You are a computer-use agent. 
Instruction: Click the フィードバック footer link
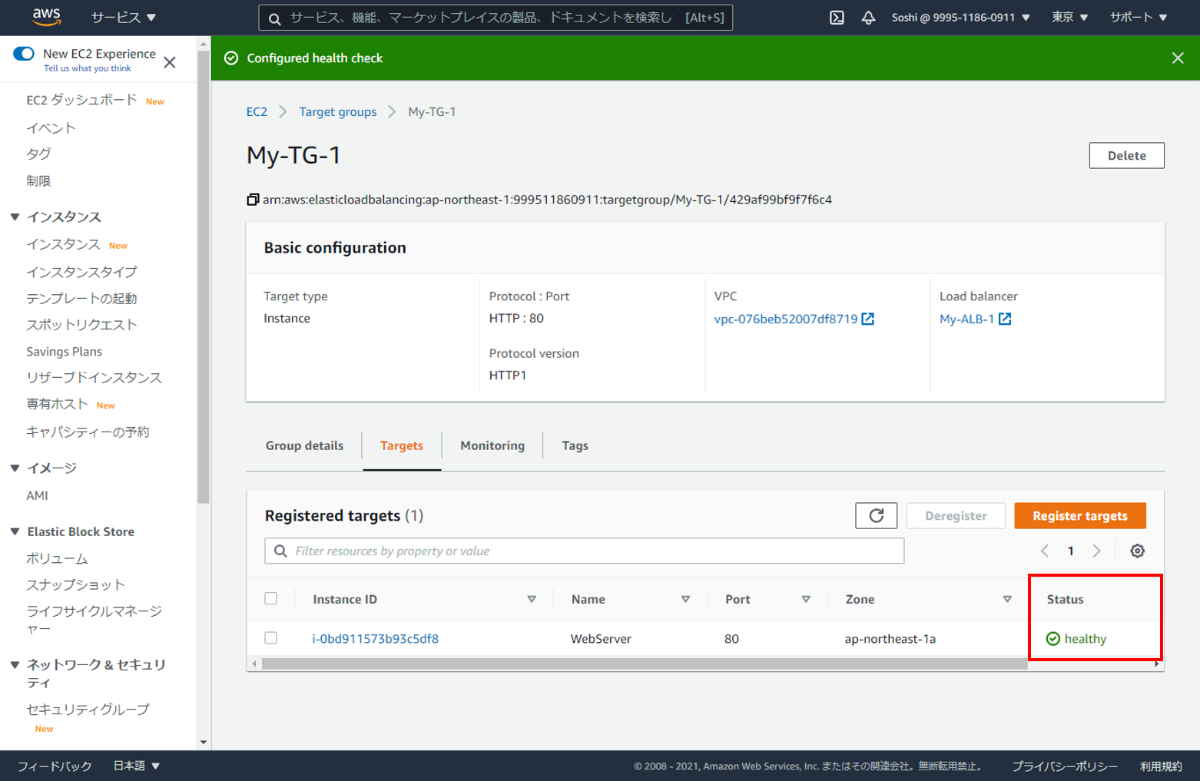click(x=55, y=766)
